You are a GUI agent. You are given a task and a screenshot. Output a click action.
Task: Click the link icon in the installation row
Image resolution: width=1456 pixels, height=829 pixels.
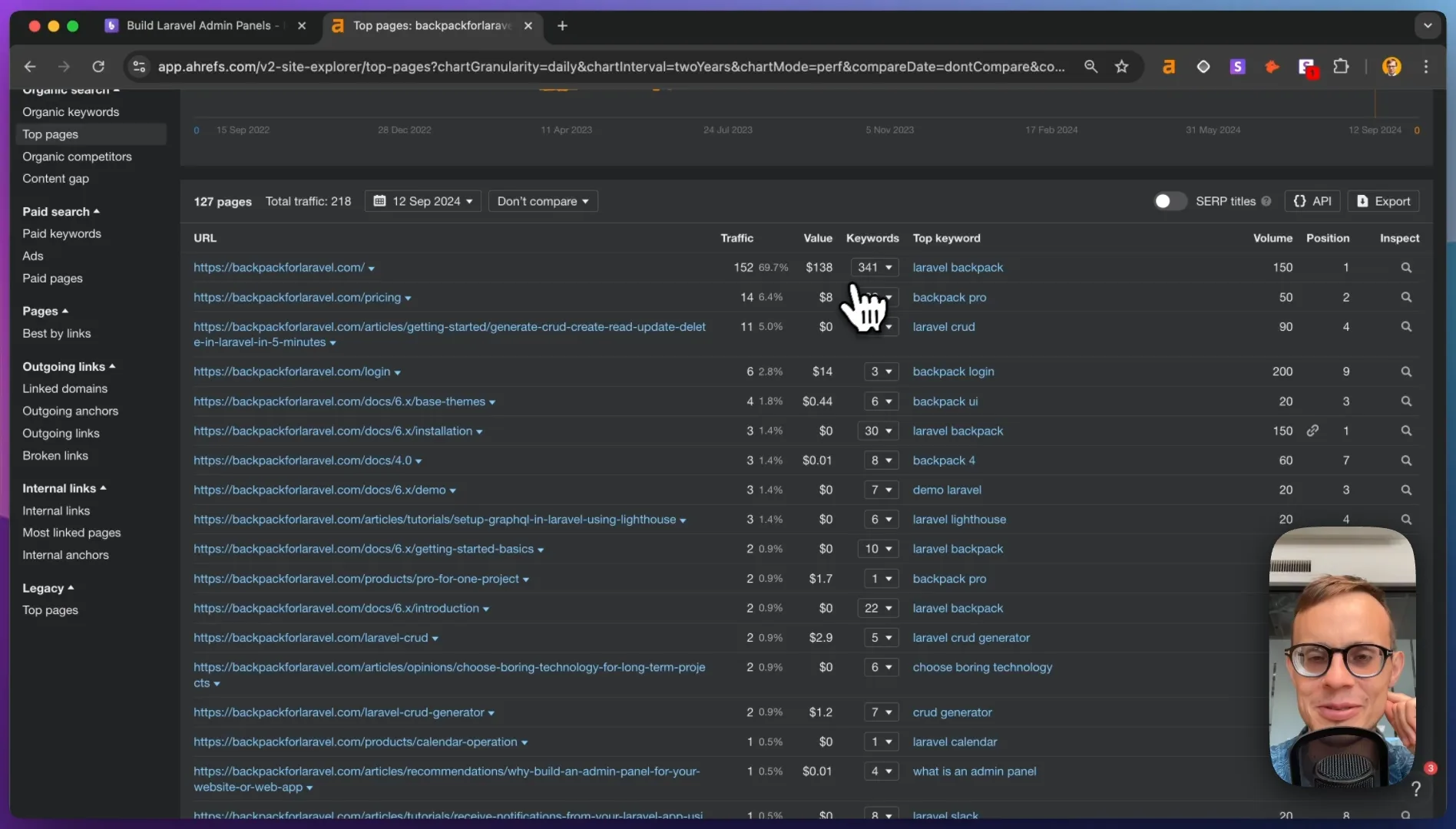1312,431
